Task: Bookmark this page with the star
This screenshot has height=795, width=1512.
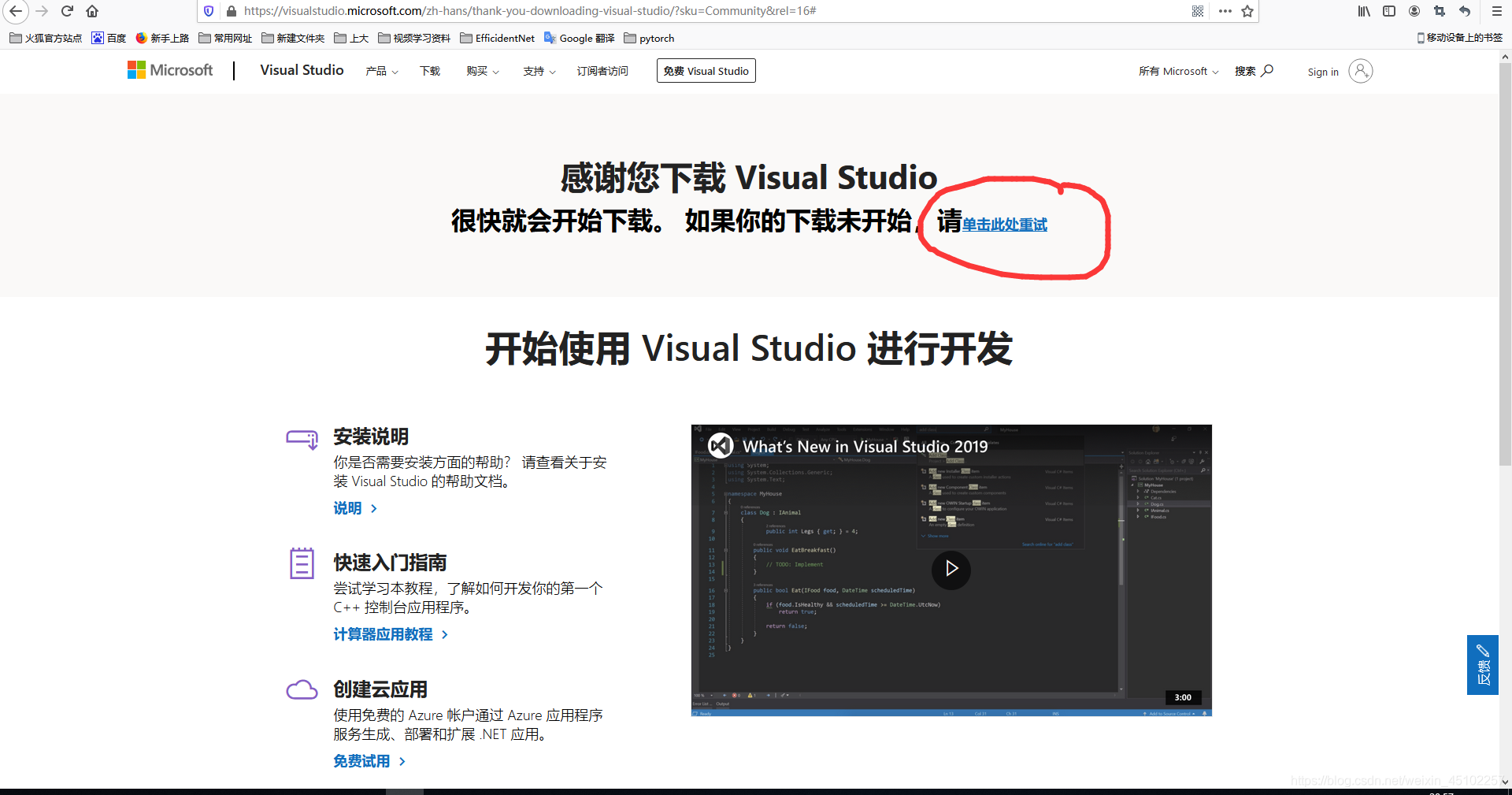Action: [x=1247, y=11]
